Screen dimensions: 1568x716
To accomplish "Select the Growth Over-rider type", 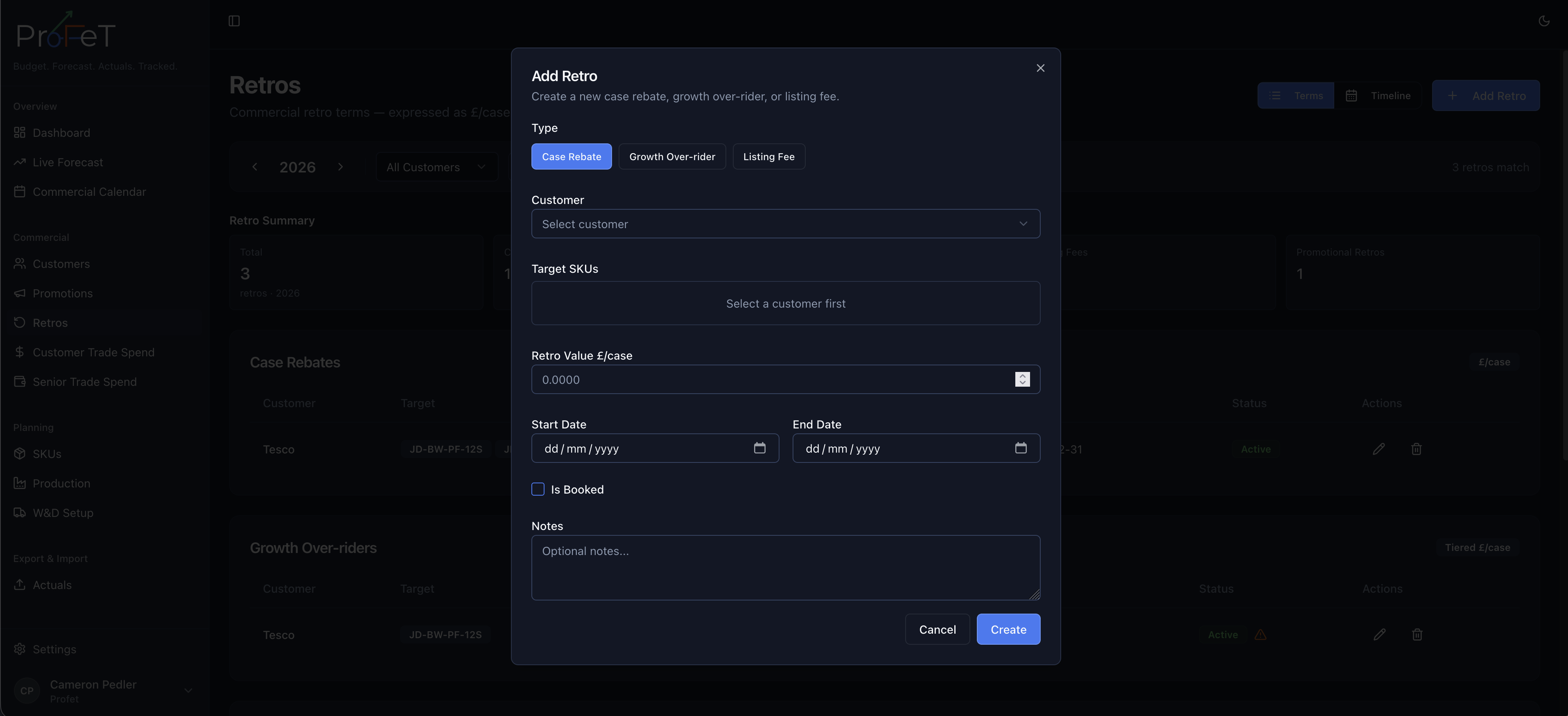I will click(672, 156).
